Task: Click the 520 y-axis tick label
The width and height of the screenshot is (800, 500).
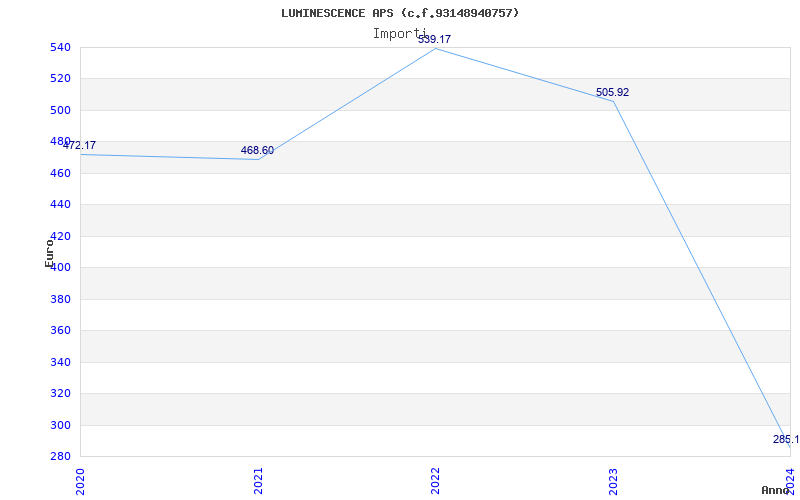Action: click(x=60, y=79)
